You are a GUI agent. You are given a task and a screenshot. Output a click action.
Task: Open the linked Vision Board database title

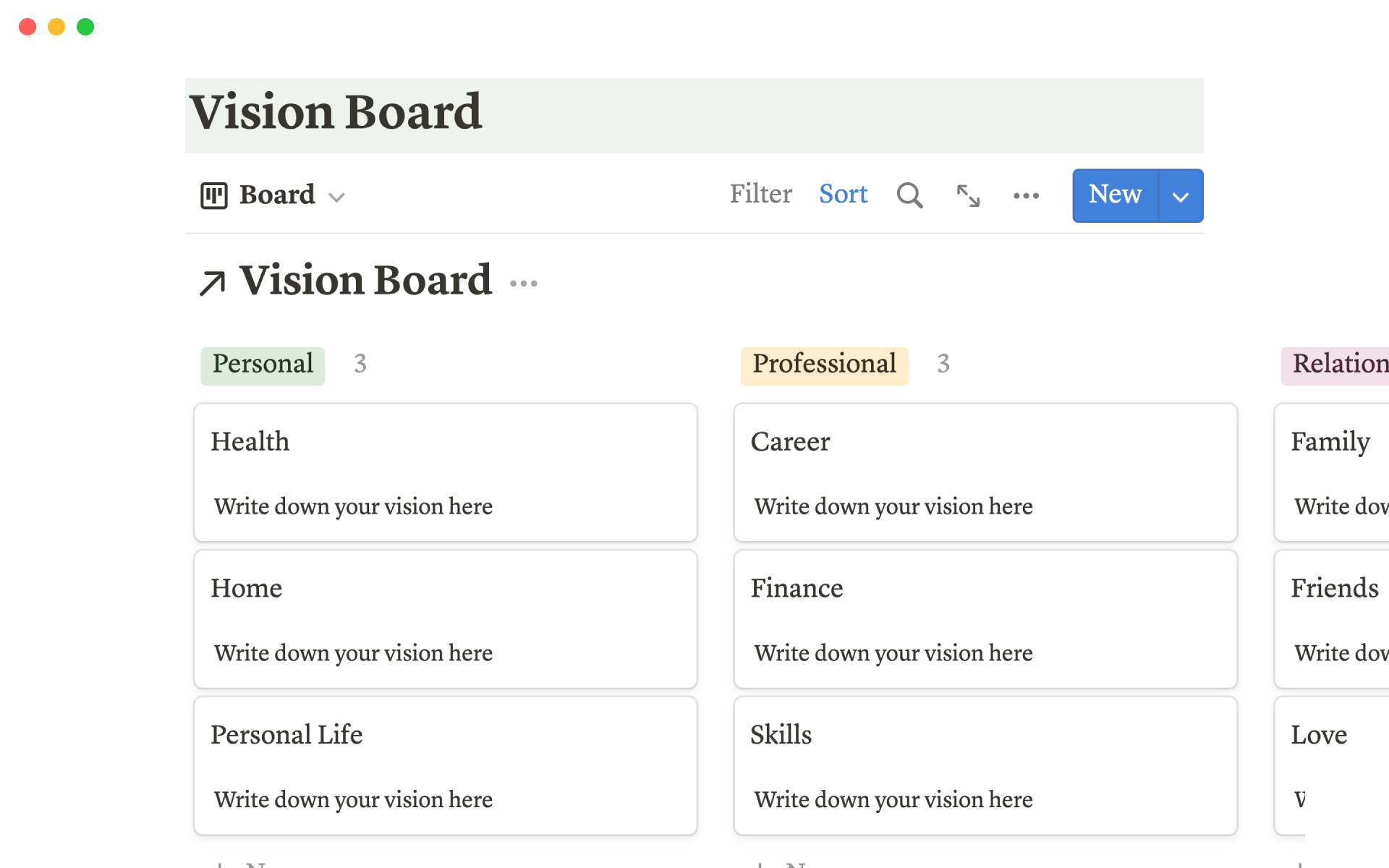click(365, 281)
